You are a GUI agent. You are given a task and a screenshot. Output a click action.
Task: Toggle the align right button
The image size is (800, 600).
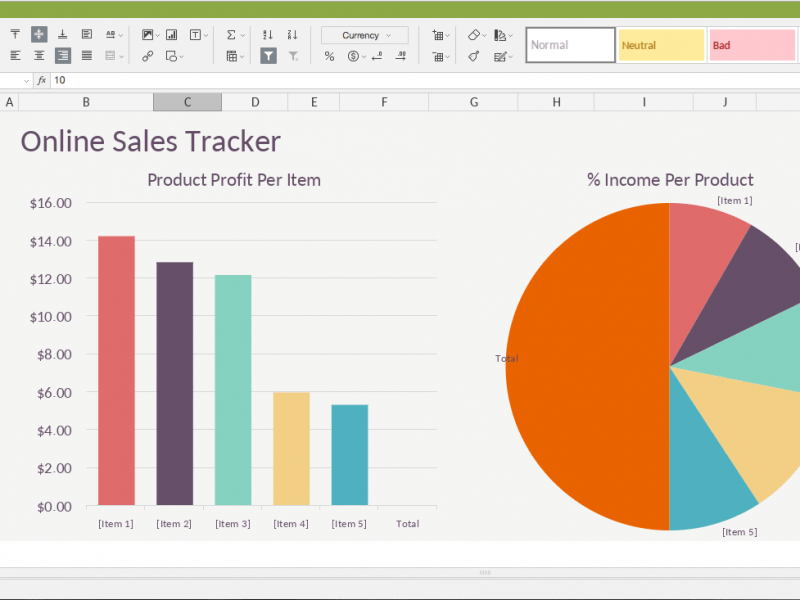(63, 56)
